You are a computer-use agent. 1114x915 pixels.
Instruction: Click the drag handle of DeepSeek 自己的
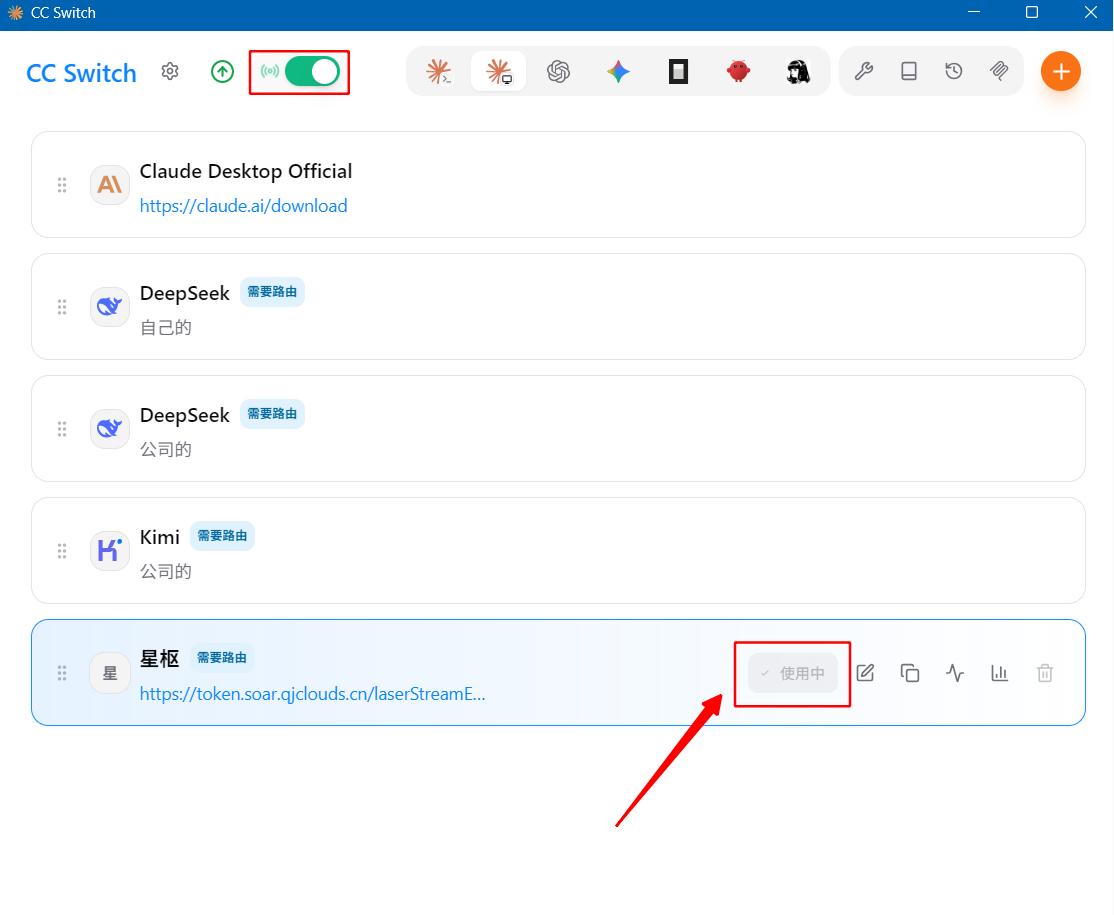(x=62, y=307)
